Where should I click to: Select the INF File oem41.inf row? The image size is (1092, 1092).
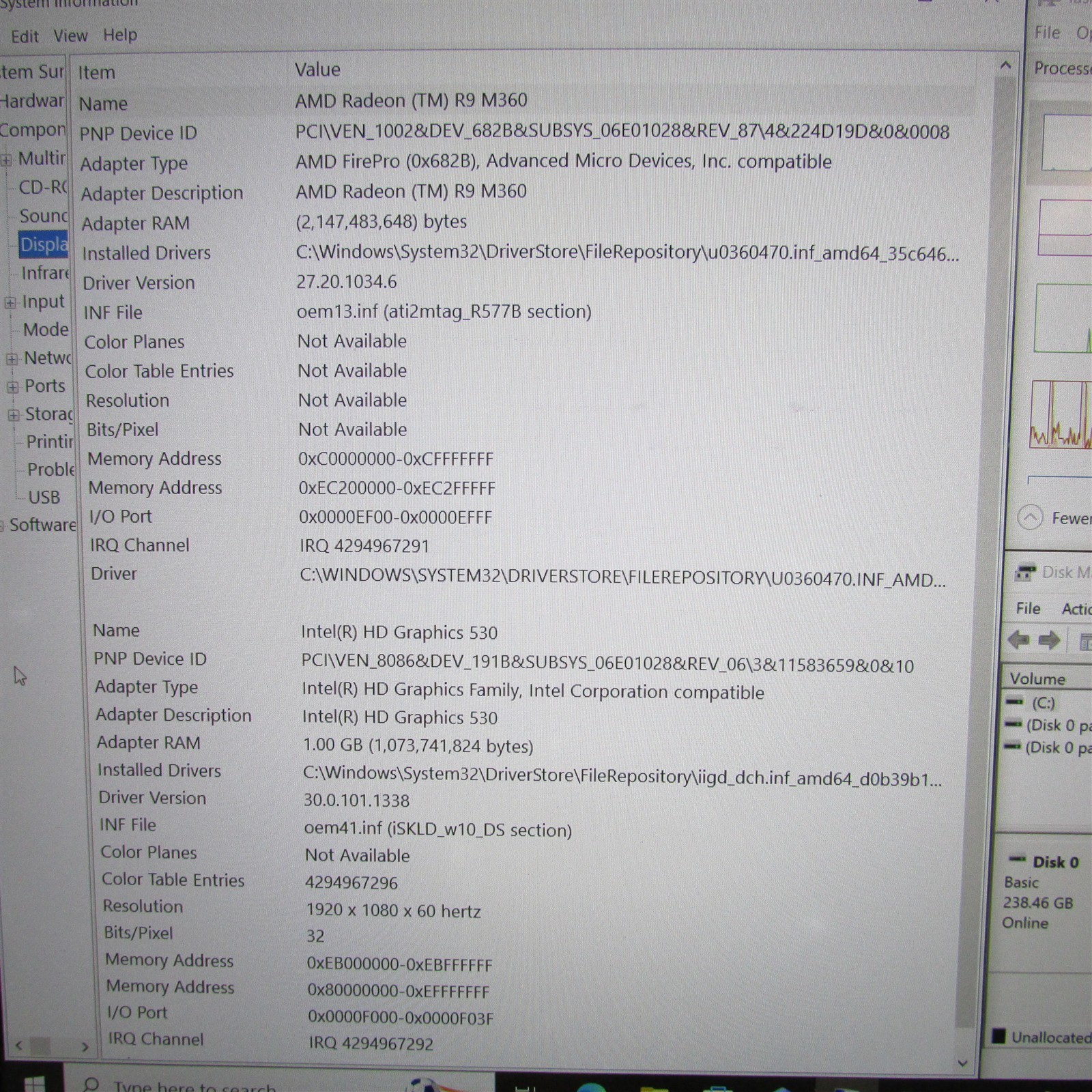tap(532, 827)
